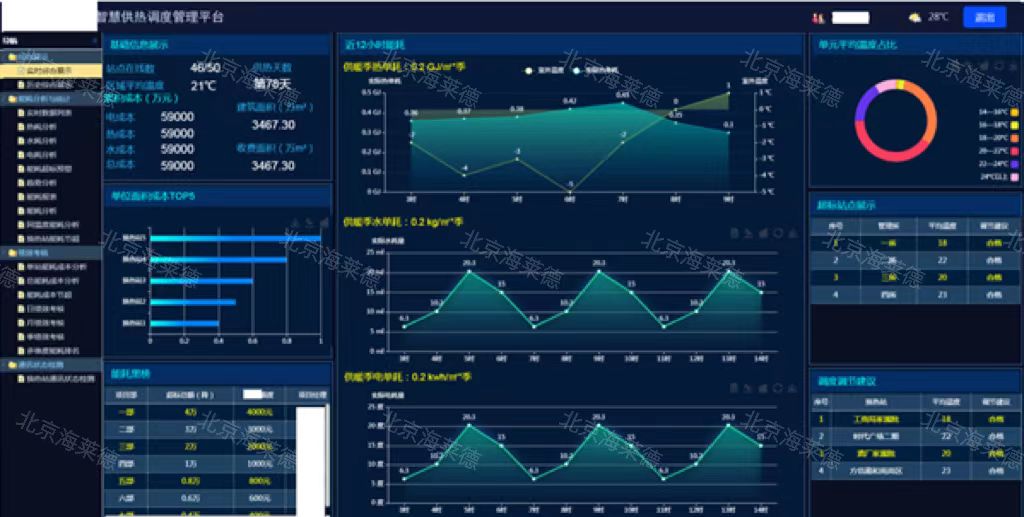Click the blue 退出 button at top right

985,18
